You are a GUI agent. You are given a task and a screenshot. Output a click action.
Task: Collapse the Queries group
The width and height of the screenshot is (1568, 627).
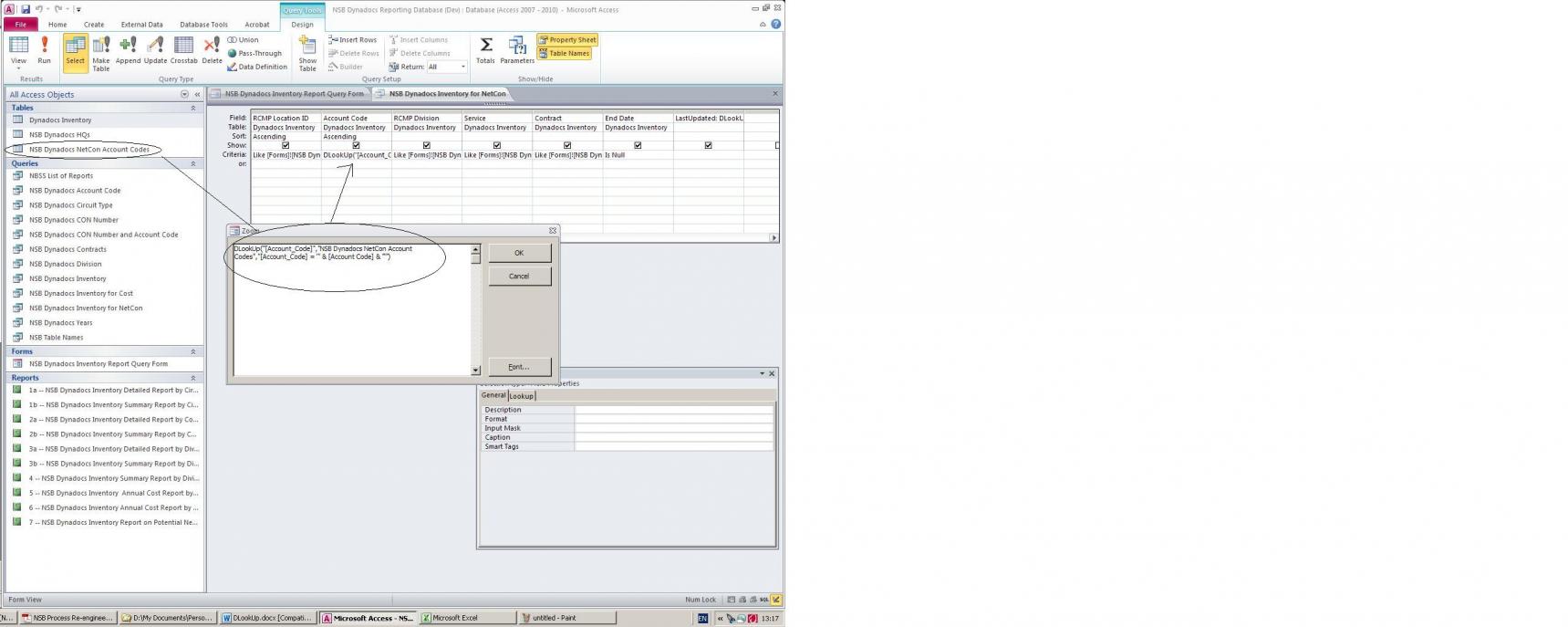[192, 163]
